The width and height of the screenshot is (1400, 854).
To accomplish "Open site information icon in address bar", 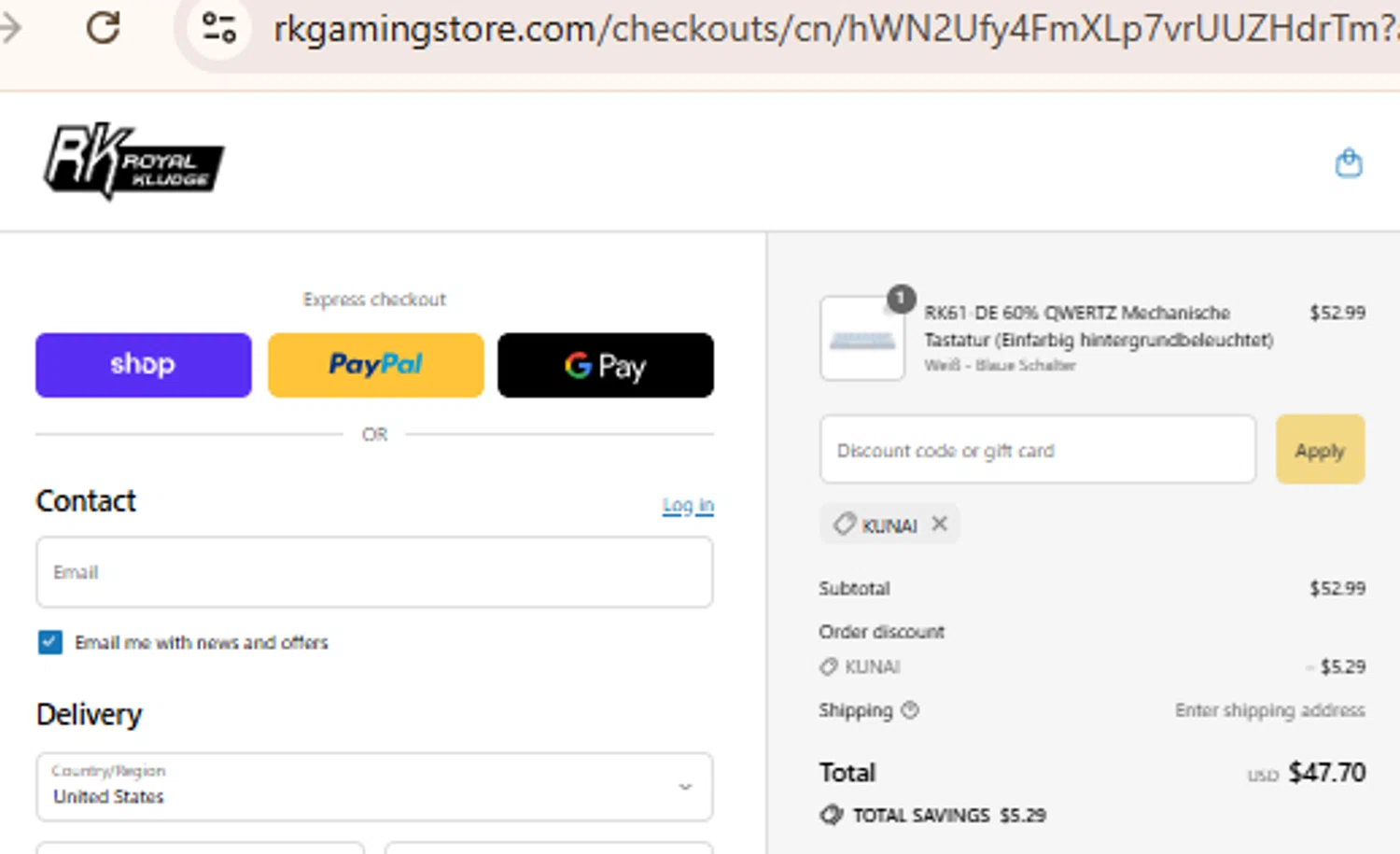I will tap(219, 28).
